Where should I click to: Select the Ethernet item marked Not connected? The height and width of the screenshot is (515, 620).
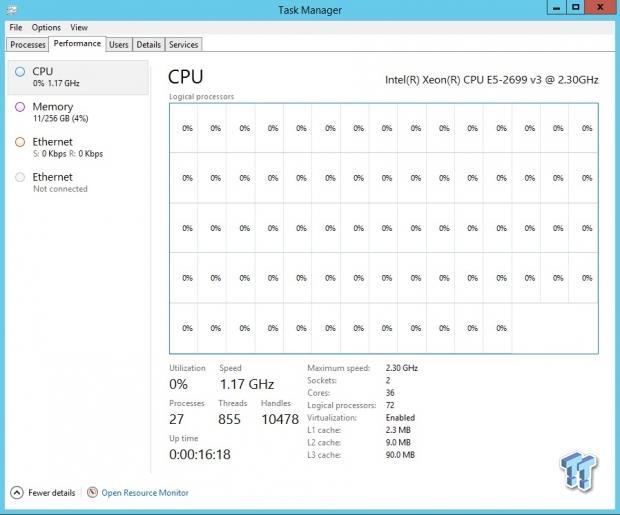[78, 183]
